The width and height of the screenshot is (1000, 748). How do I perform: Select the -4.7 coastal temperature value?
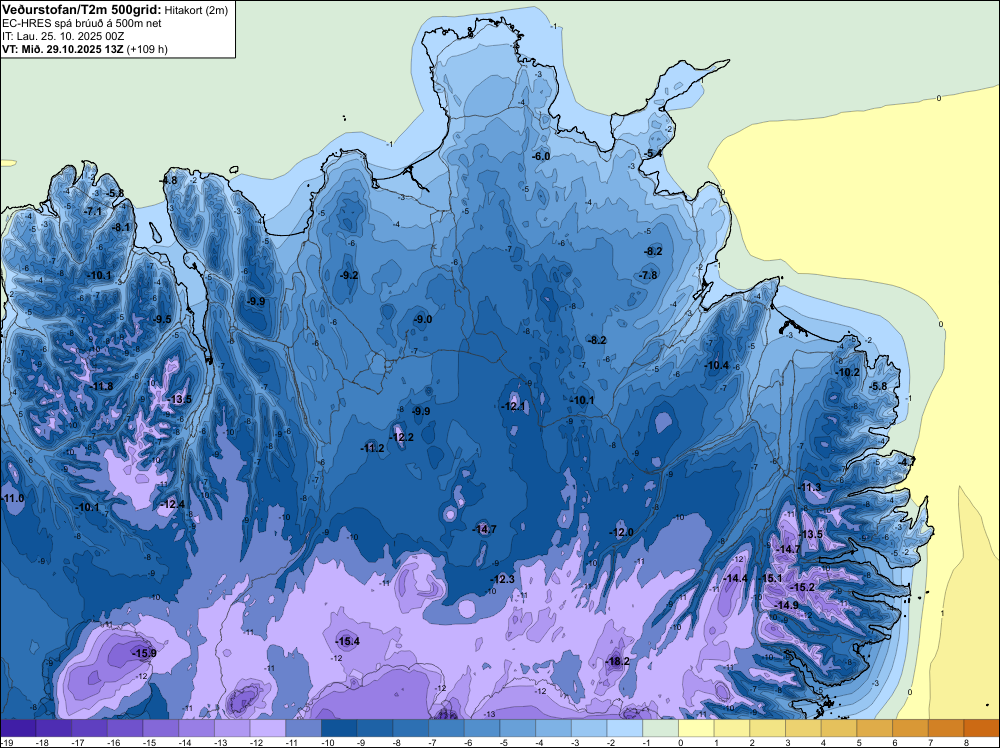[x=906, y=461]
